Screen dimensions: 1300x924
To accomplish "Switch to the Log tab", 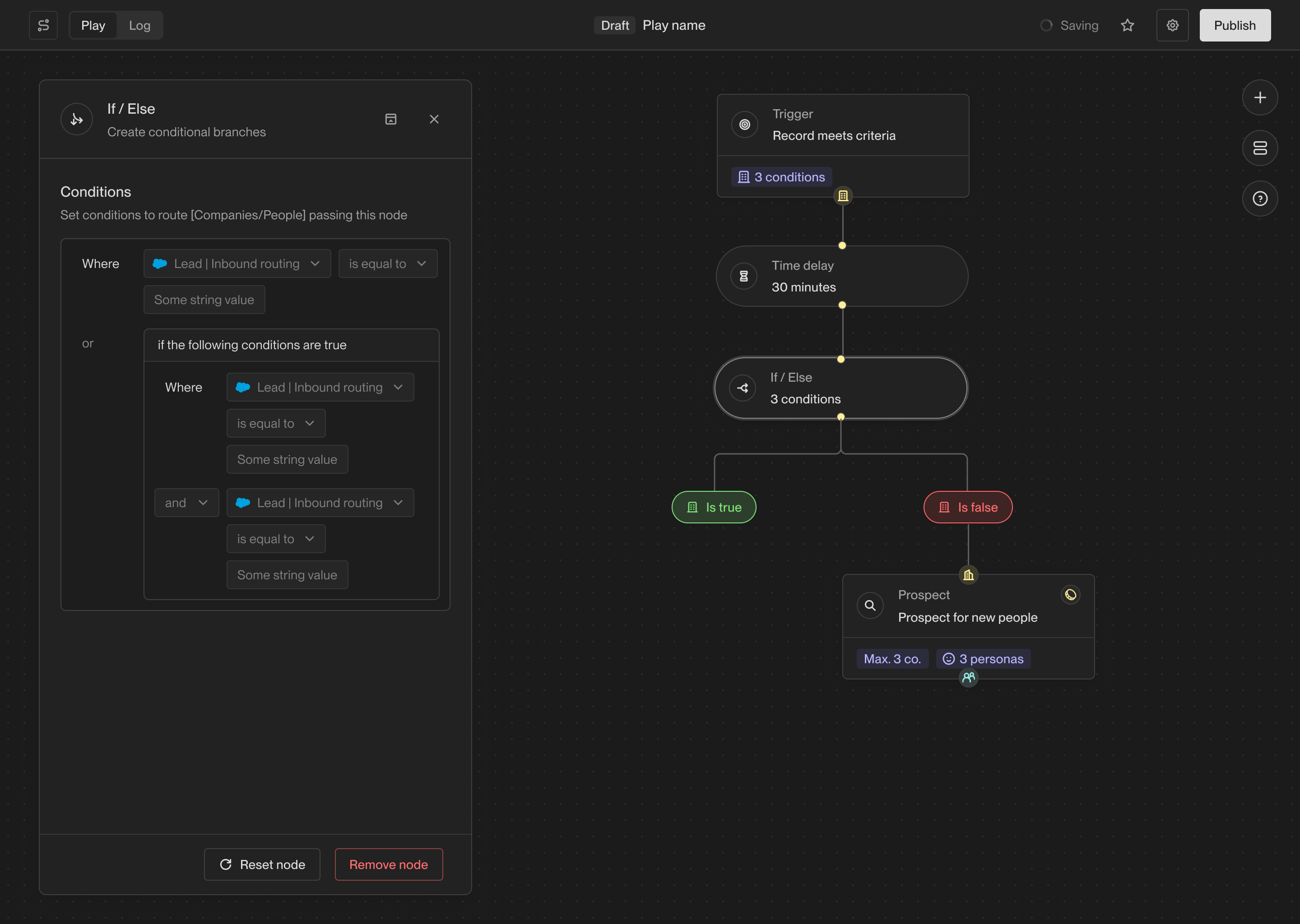I will pyautogui.click(x=139, y=25).
